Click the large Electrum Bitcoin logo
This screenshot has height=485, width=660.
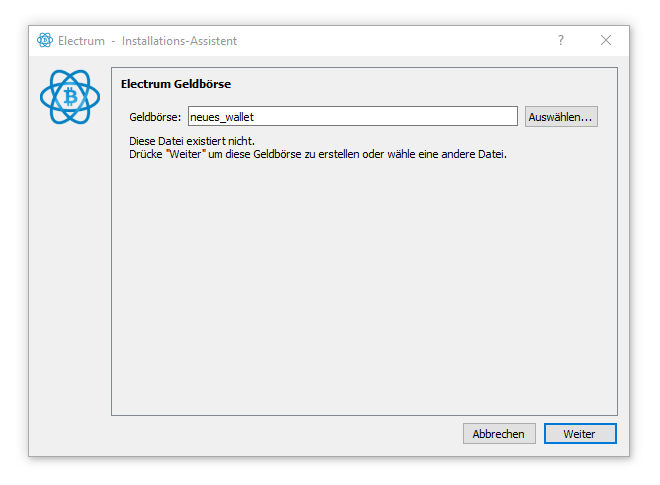(70, 97)
